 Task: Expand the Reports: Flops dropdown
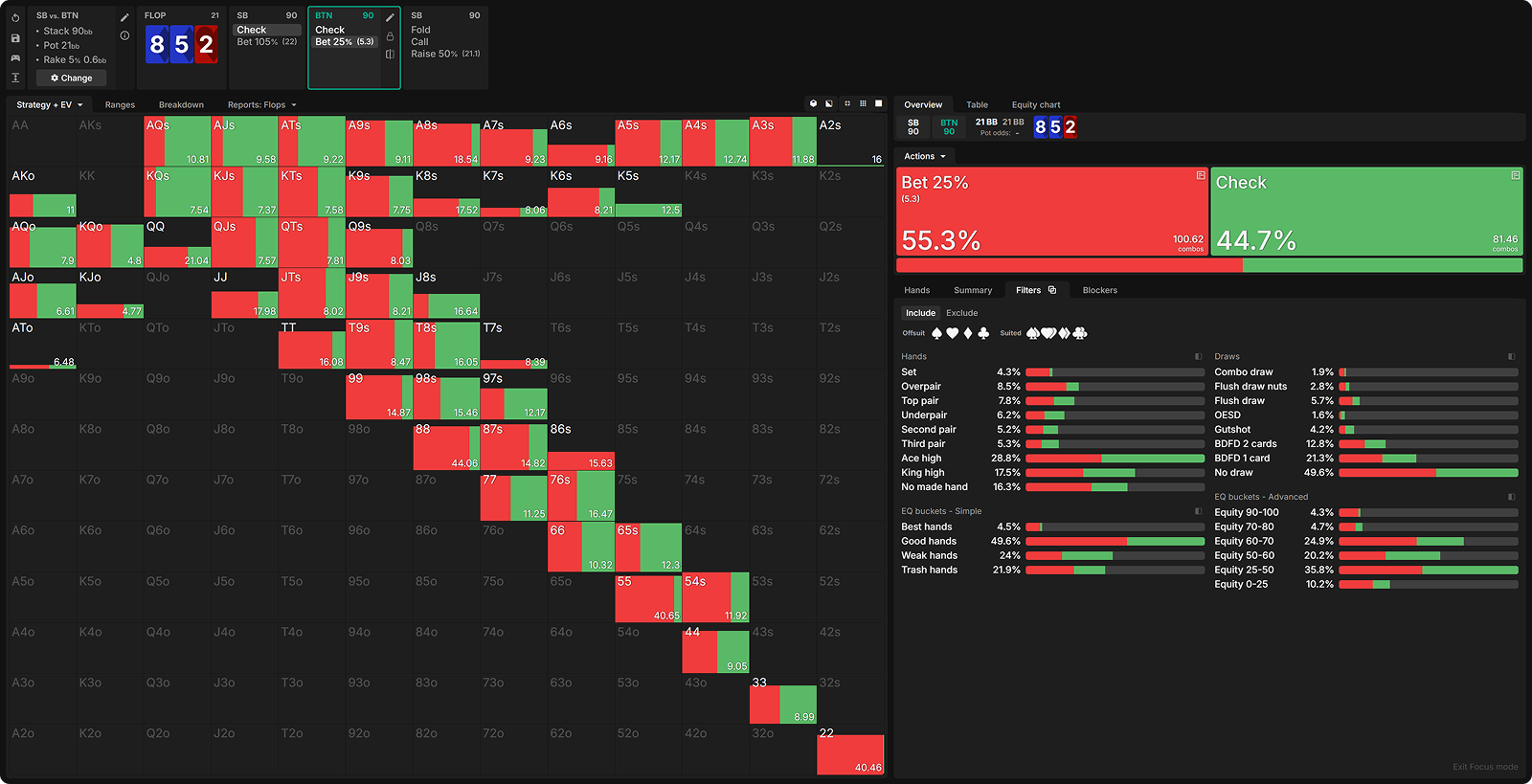[x=261, y=105]
